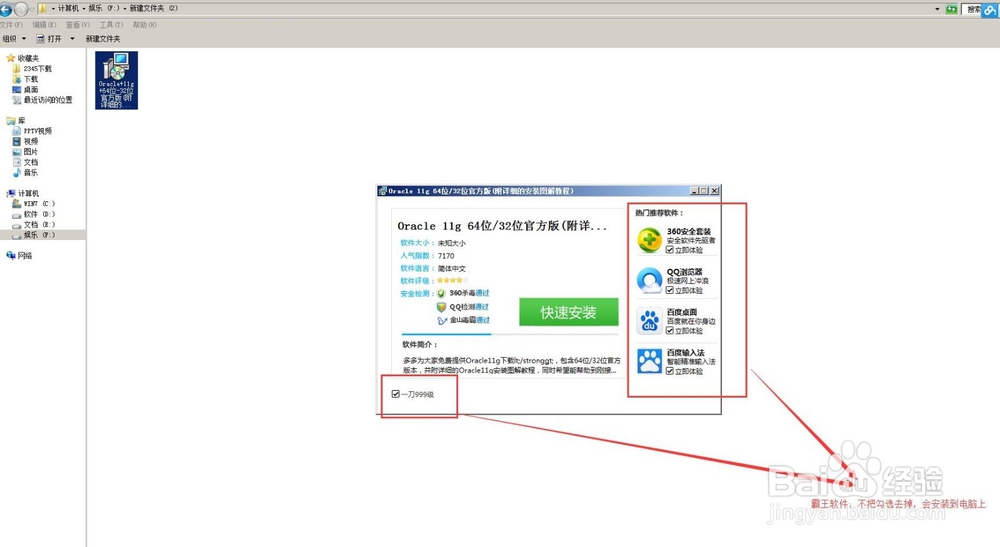Click the 360杀毒 green shield icon
Viewport: 1000px width, 547px height.
coord(441,293)
